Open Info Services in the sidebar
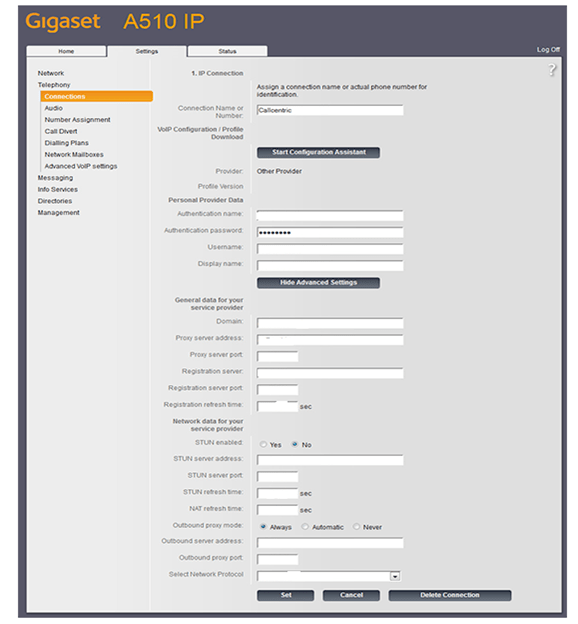The height and width of the screenshot is (624, 578). coord(58,189)
